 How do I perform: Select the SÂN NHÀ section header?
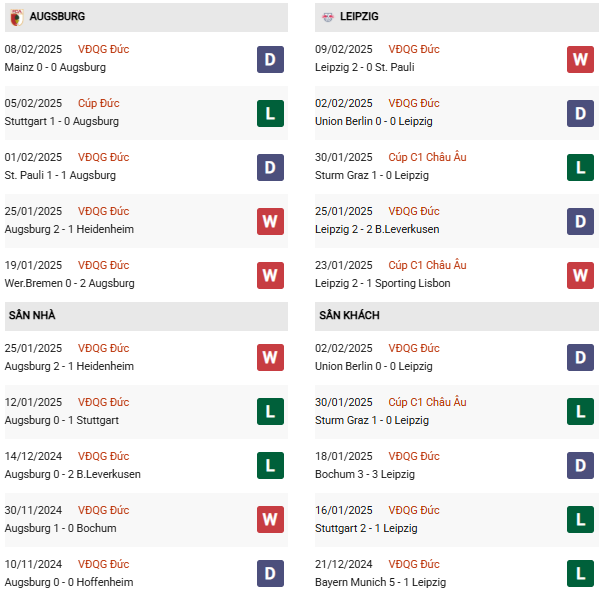[x=32, y=315]
